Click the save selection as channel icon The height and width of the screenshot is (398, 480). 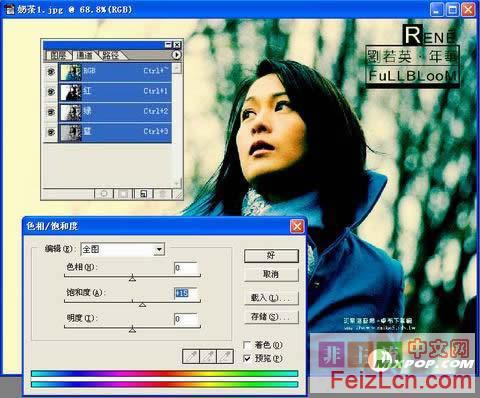coord(124,193)
